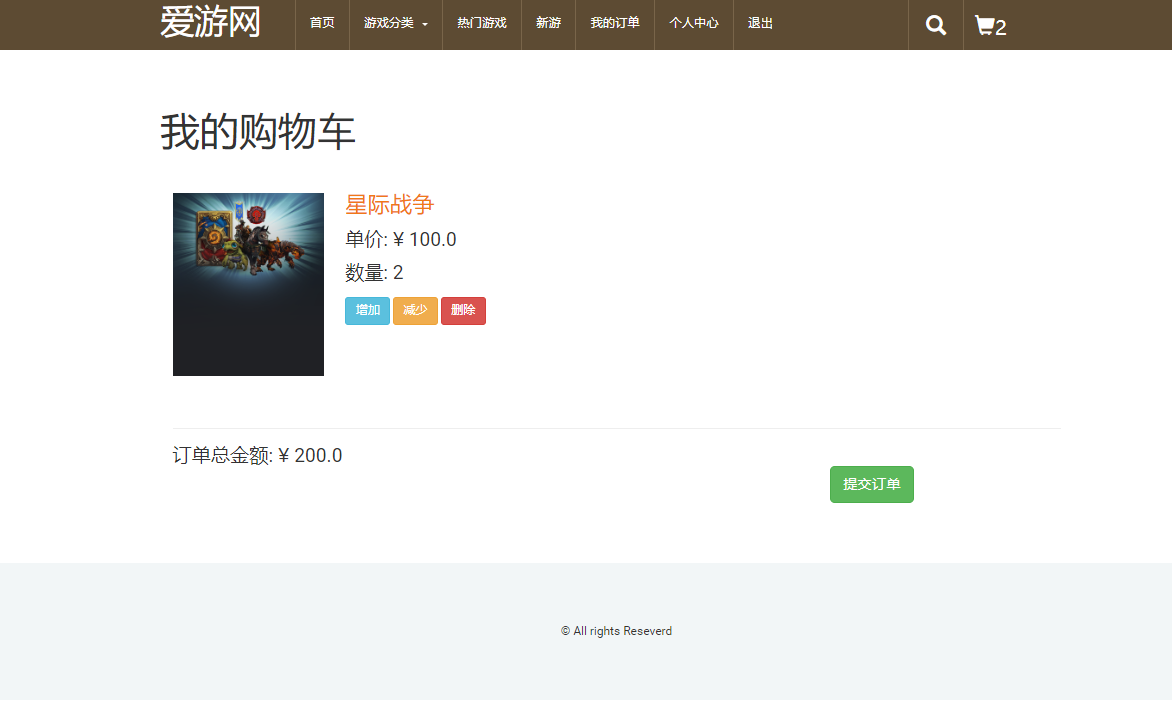Increase quantity with the 增加 button
The height and width of the screenshot is (723, 1172).
click(367, 311)
